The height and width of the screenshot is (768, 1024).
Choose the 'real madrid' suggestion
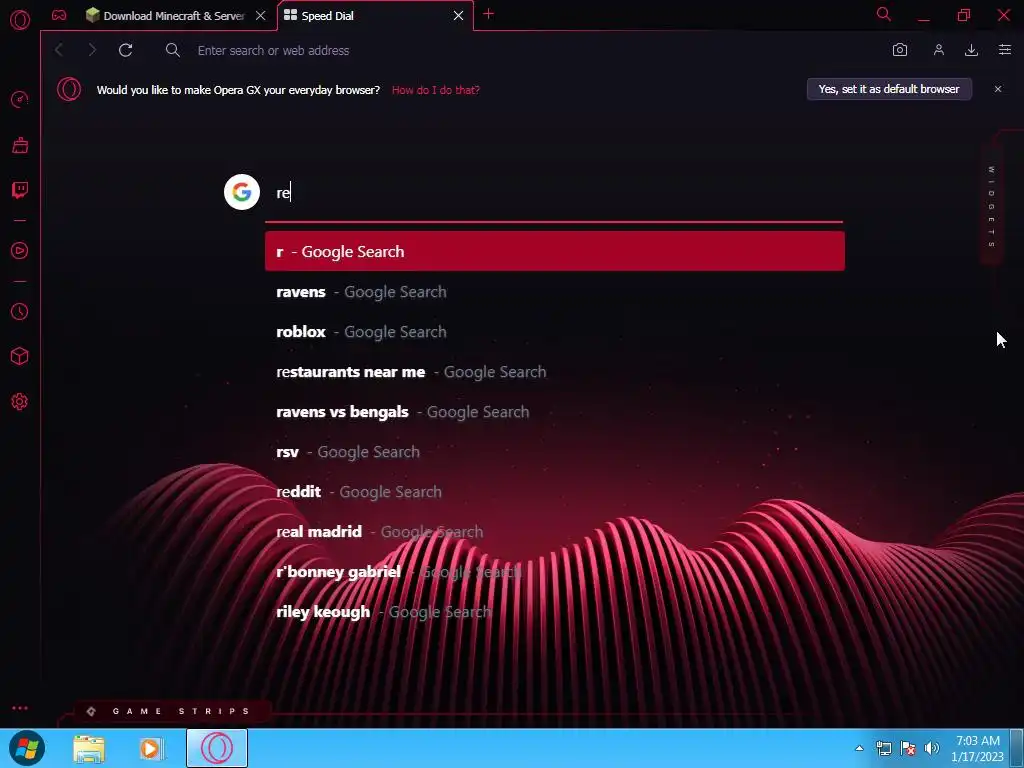554,532
